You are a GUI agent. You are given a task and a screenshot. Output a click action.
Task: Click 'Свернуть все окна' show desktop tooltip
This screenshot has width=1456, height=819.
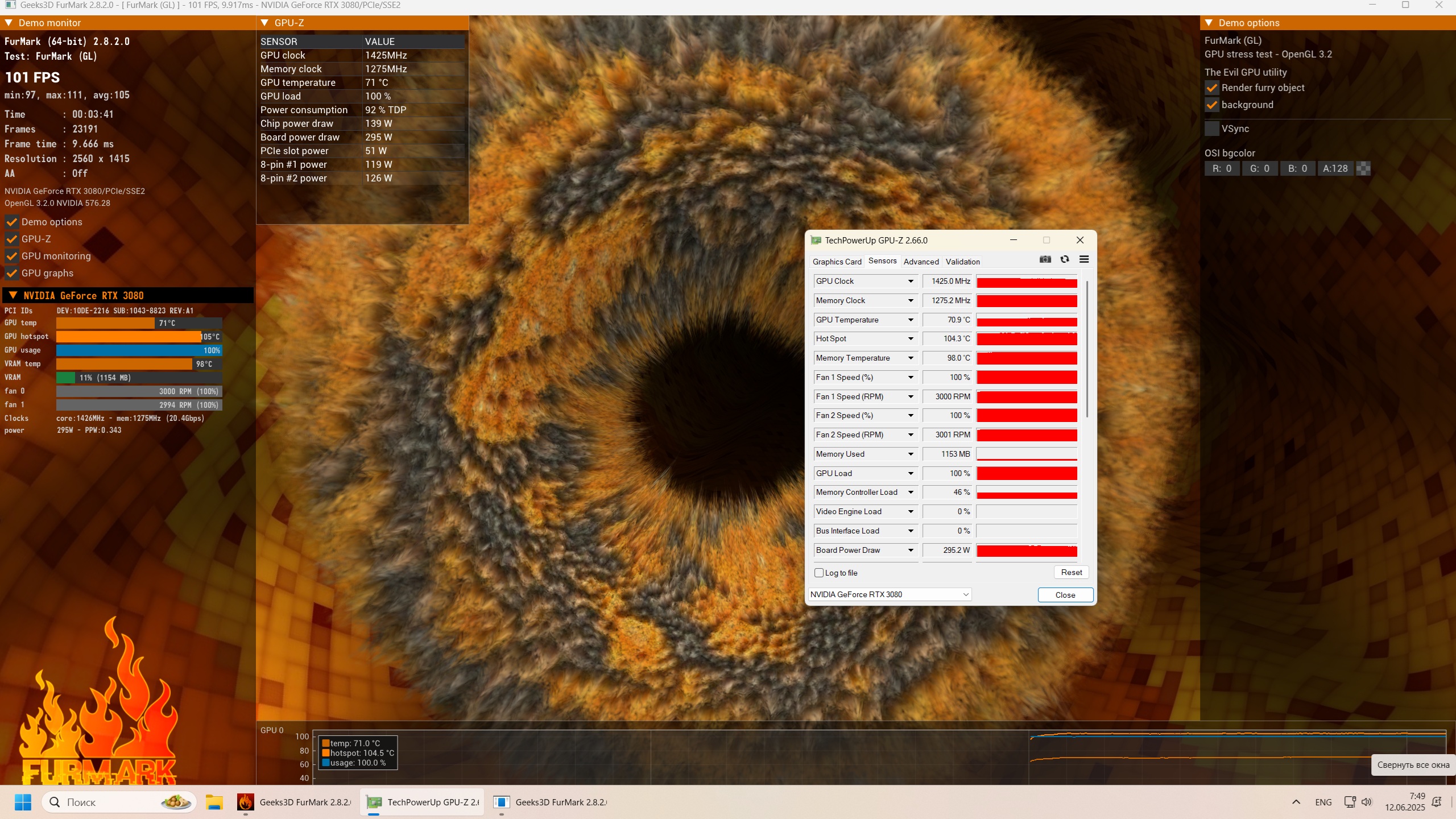1413,765
